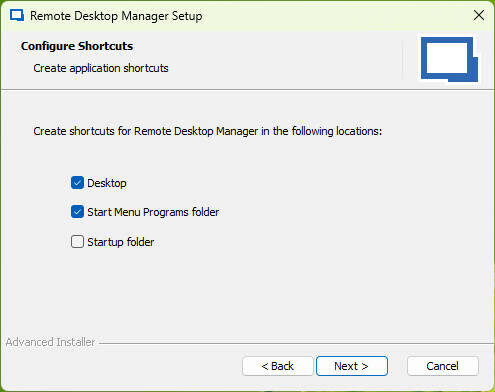Click the checkmark inside the Start Menu box

pos(77,212)
